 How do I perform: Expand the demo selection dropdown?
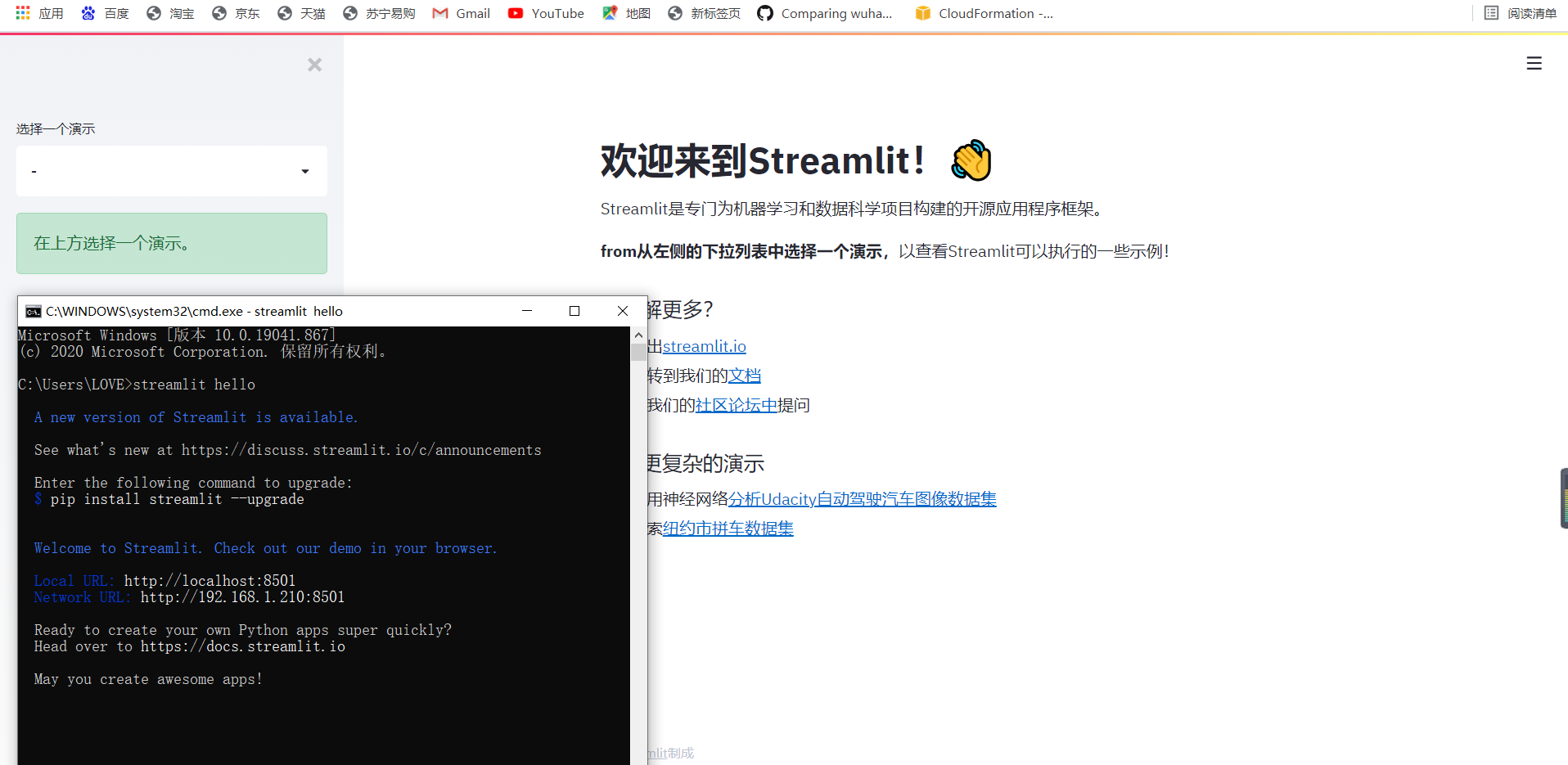(172, 171)
